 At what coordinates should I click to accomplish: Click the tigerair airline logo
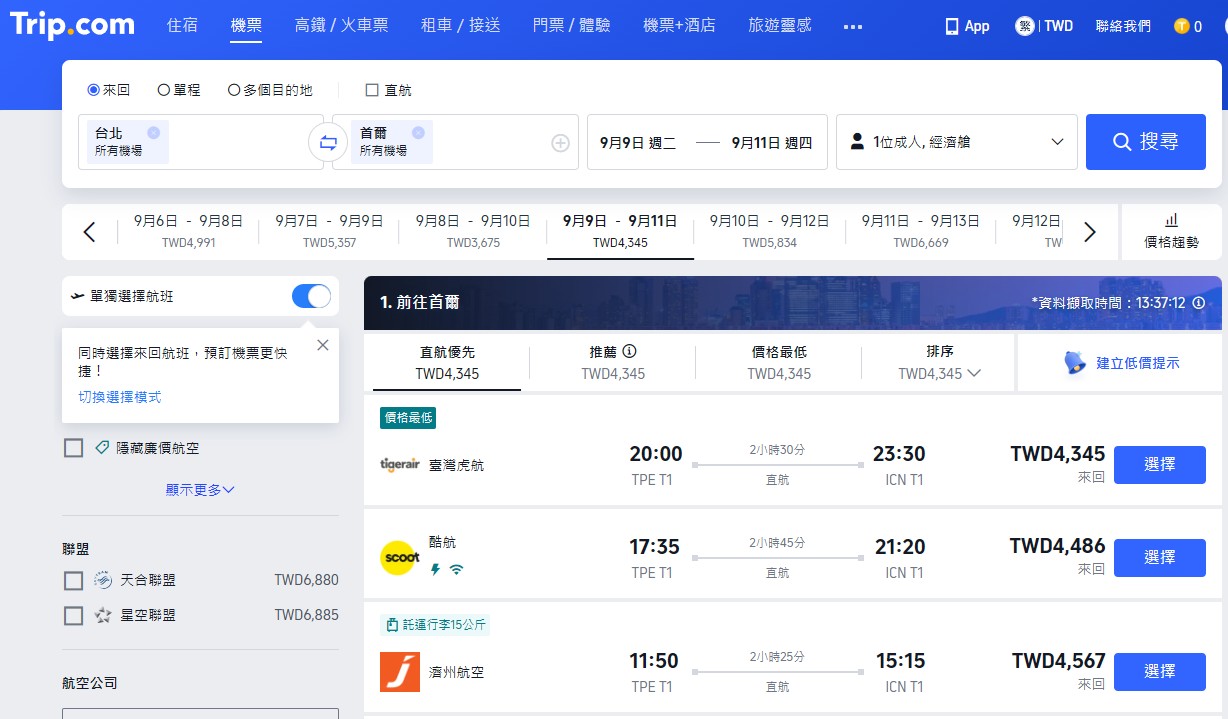pyautogui.click(x=399, y=464)
